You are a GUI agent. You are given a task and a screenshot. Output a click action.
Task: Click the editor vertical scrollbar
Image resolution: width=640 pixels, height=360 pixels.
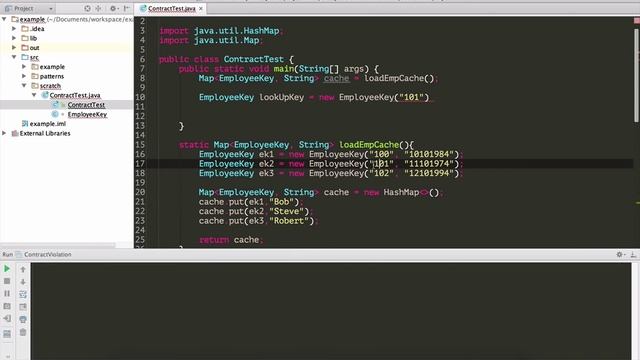(636, 75)
